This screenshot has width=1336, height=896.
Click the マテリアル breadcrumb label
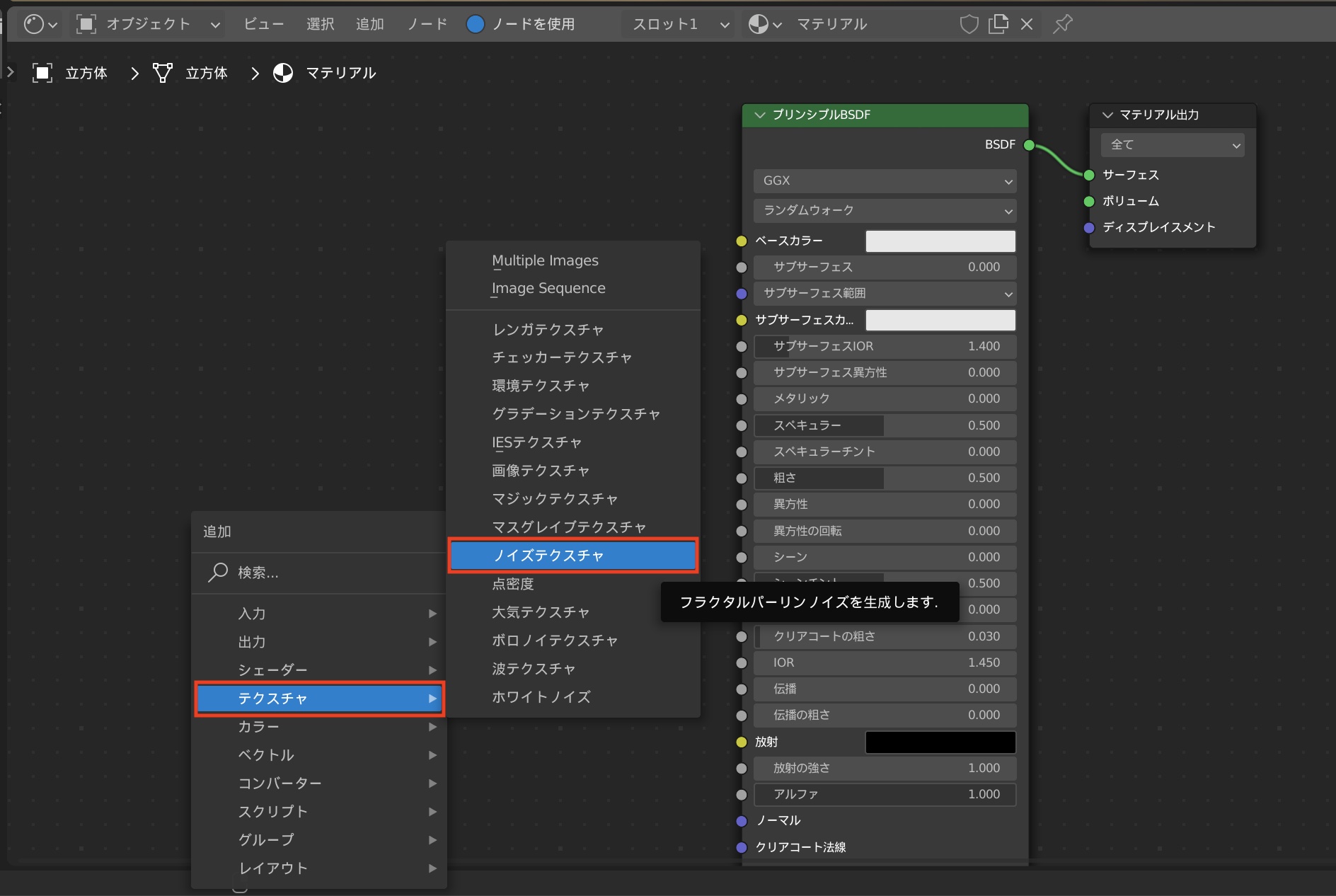pyautogui.click(x=340, y=73)
